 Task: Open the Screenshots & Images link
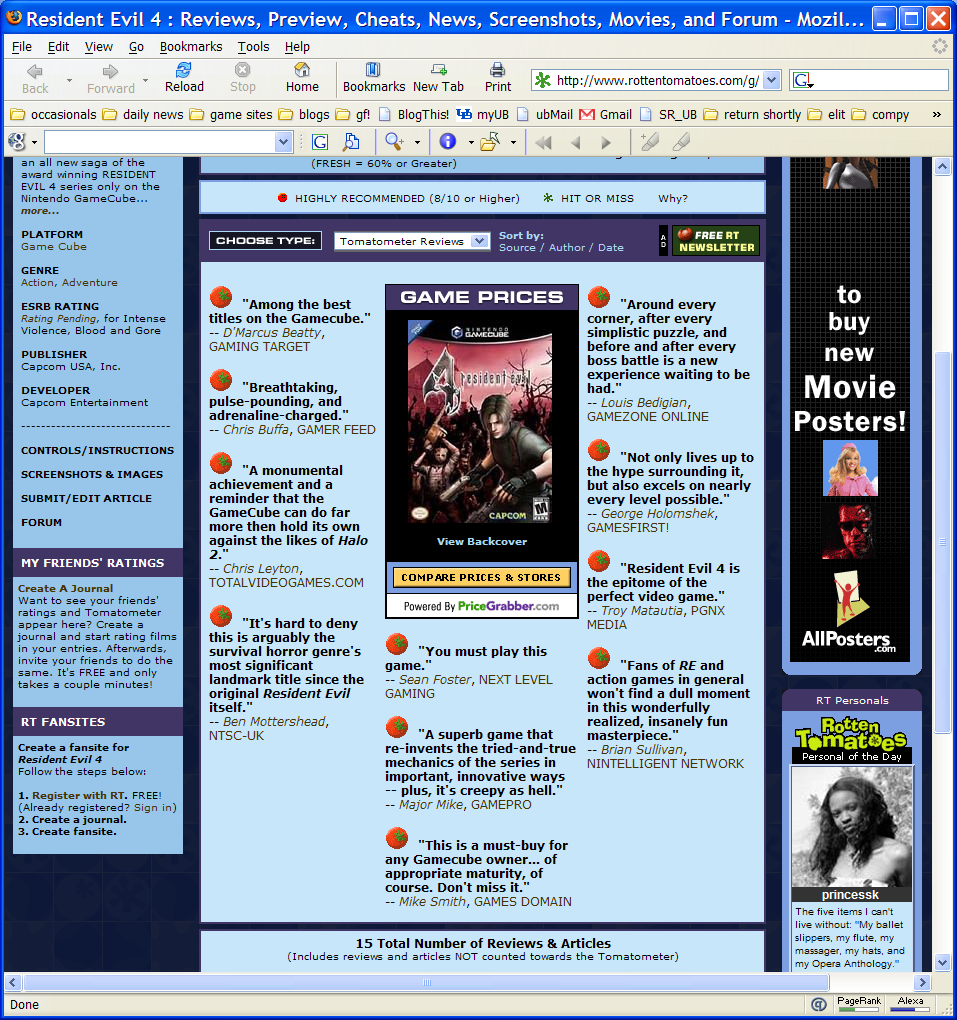click(91, 475)
